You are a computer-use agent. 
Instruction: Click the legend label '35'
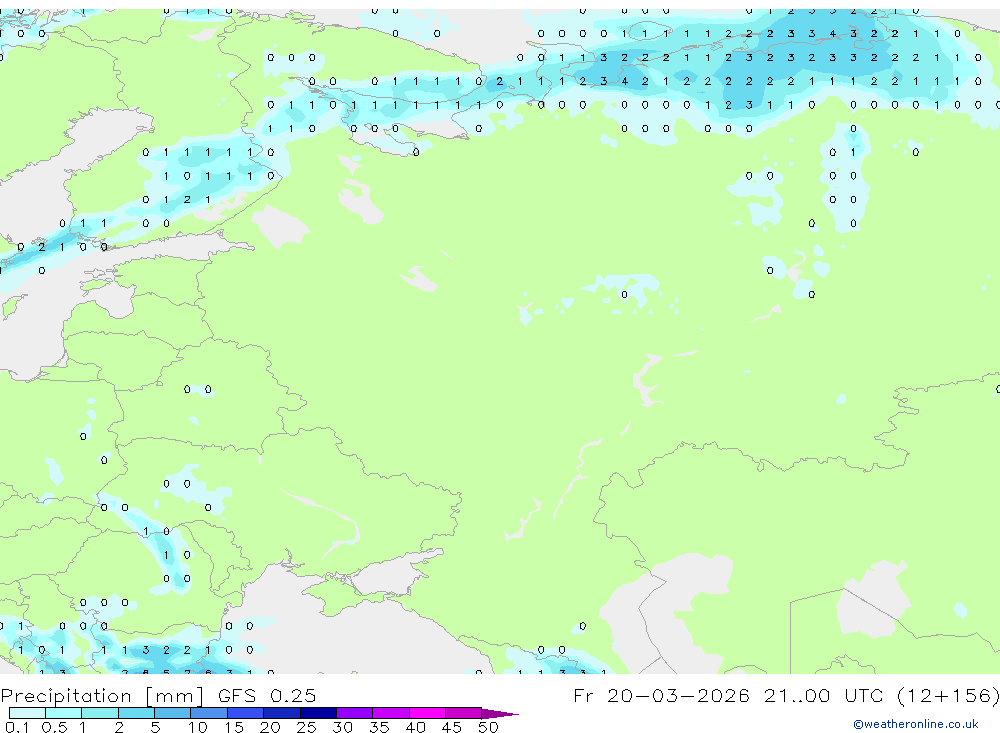(x=379, y=727)
